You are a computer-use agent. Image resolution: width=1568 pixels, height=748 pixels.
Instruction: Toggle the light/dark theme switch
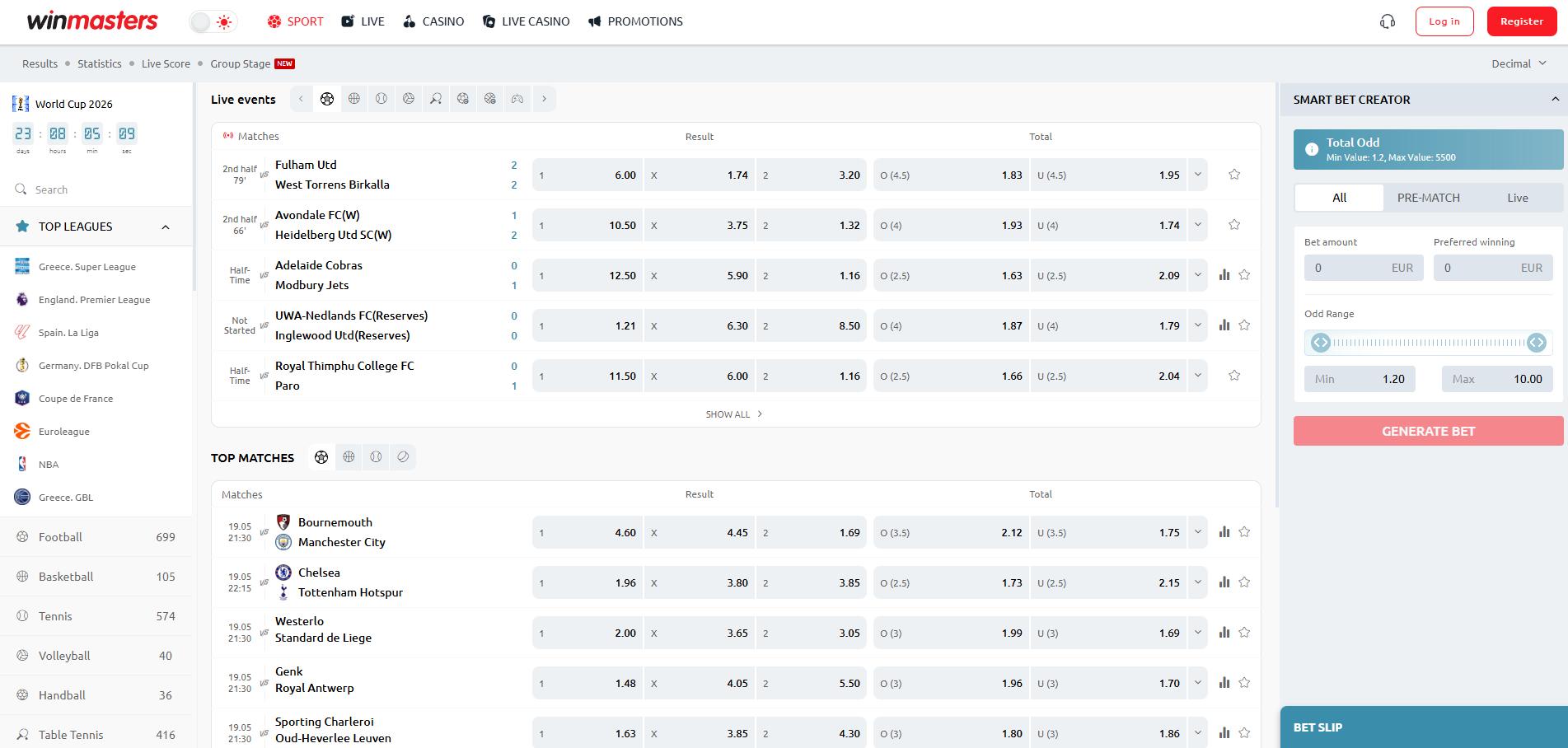pos(213,22)
